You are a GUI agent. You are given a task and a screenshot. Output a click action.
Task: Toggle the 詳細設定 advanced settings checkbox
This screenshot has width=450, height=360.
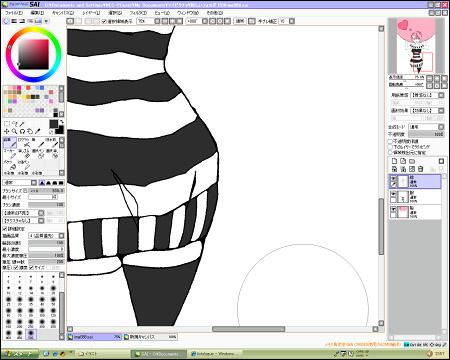tap(5, 229)
